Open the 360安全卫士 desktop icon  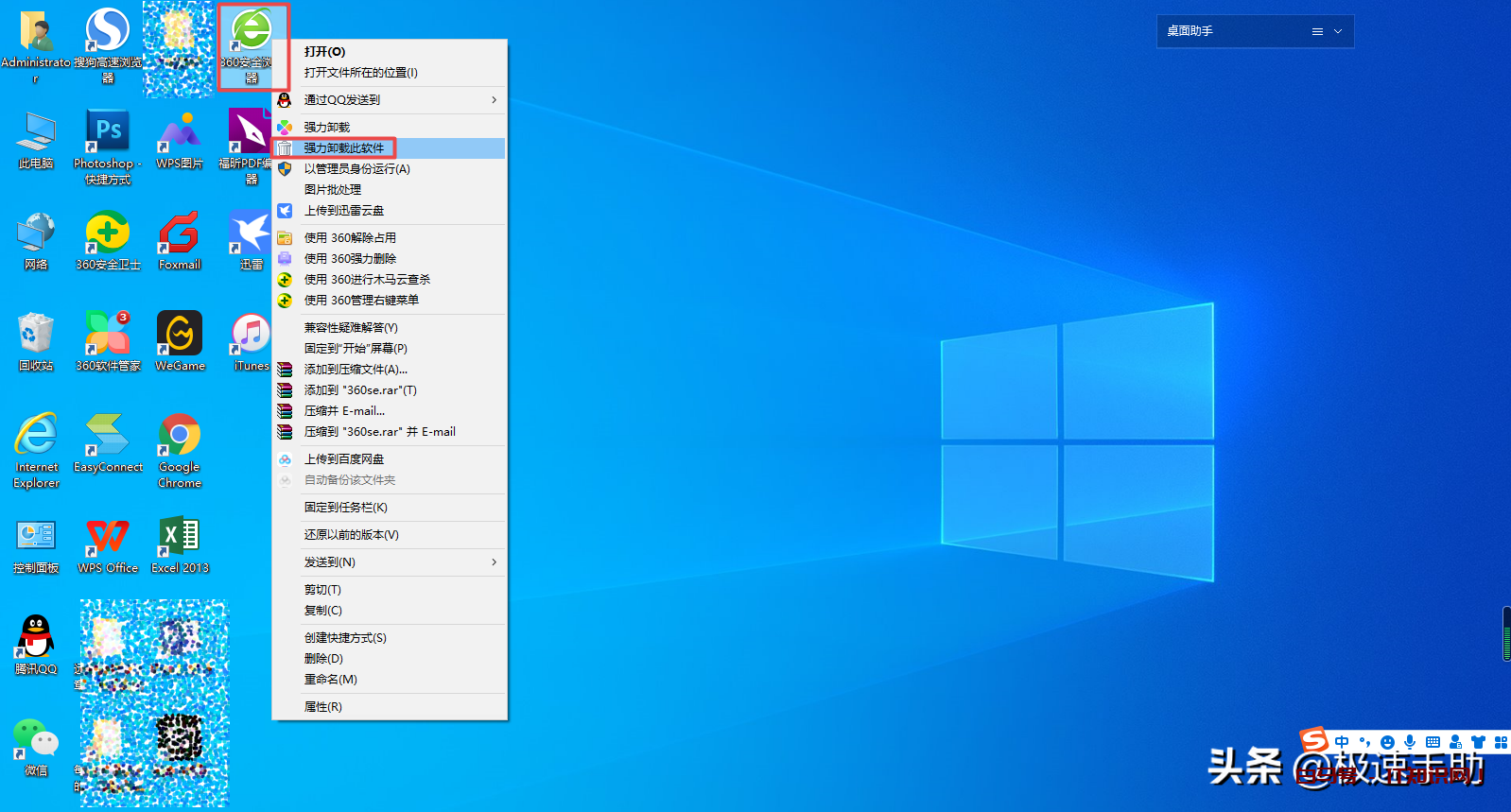[108, 235]
